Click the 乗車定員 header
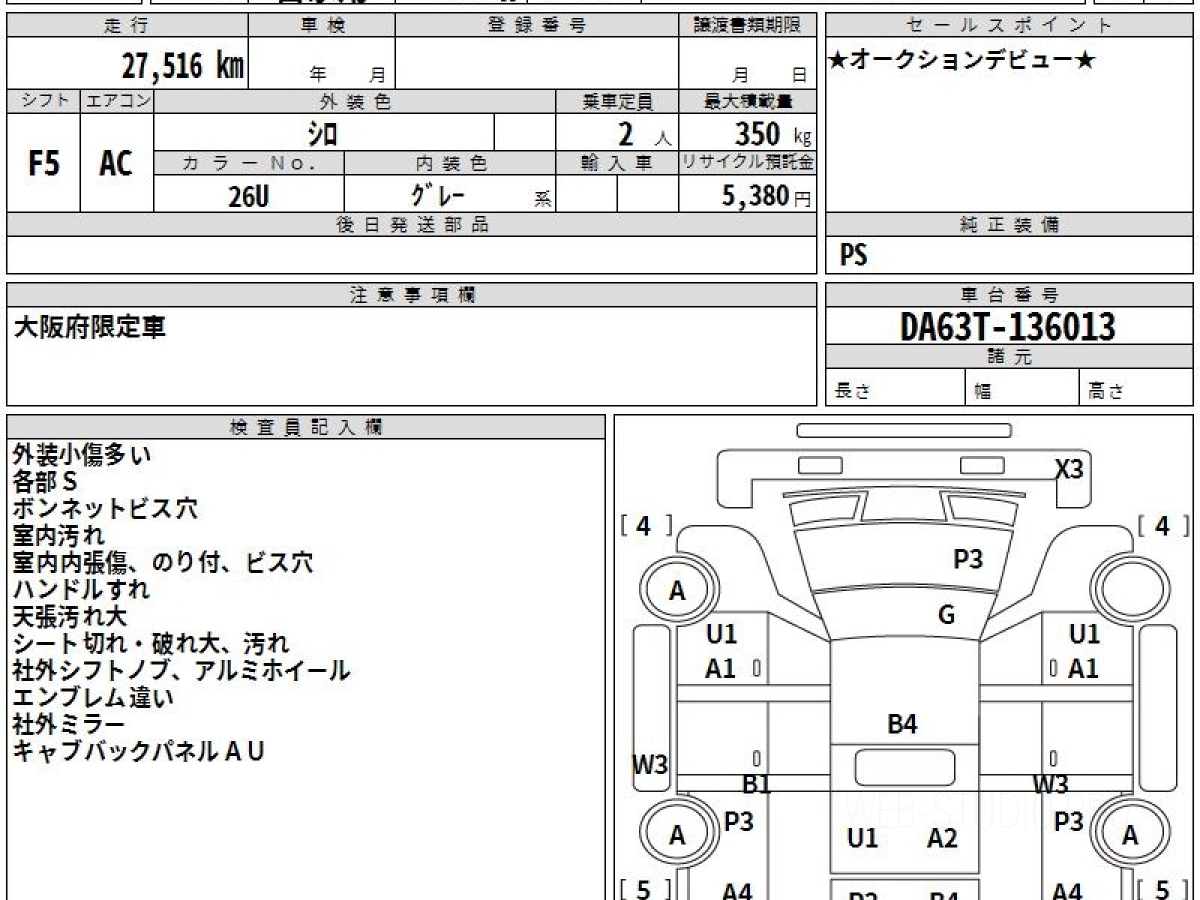 tap(617, 101)
